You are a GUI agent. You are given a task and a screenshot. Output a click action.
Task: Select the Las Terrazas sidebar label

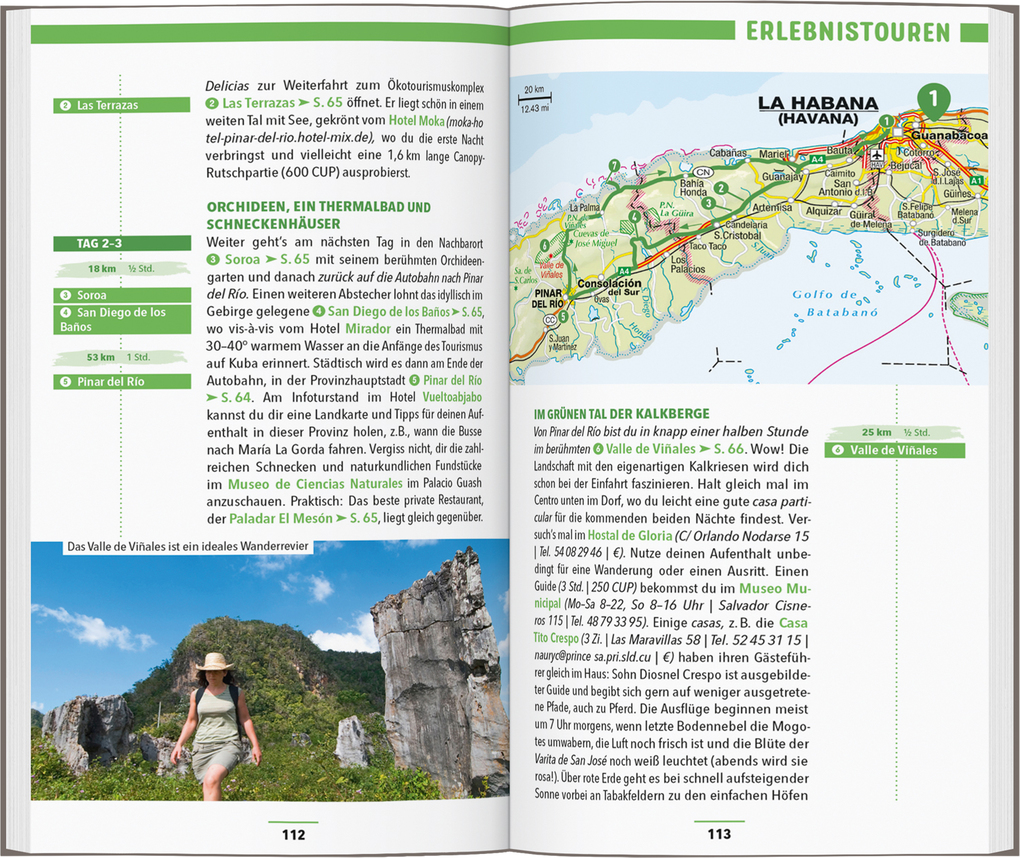(122, 105)
